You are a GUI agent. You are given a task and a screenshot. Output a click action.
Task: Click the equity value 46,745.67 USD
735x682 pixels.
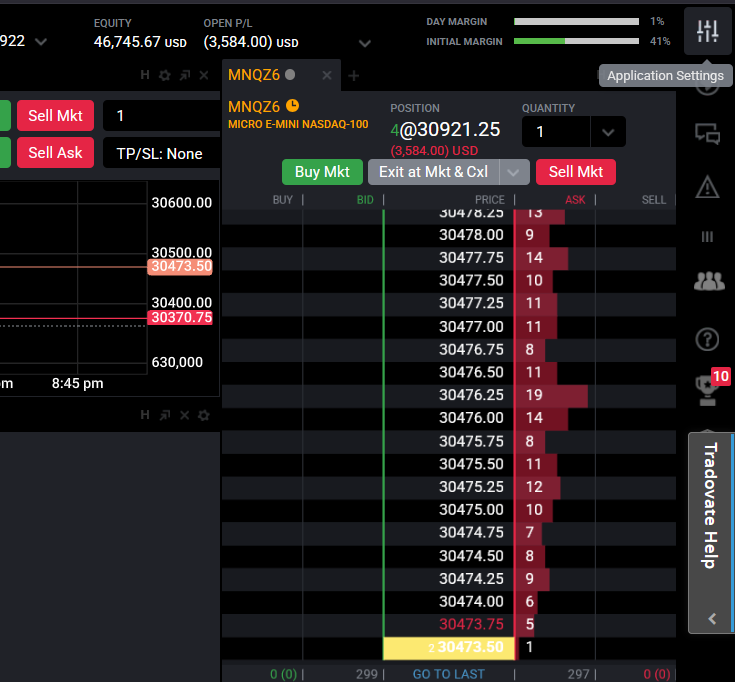140,42
